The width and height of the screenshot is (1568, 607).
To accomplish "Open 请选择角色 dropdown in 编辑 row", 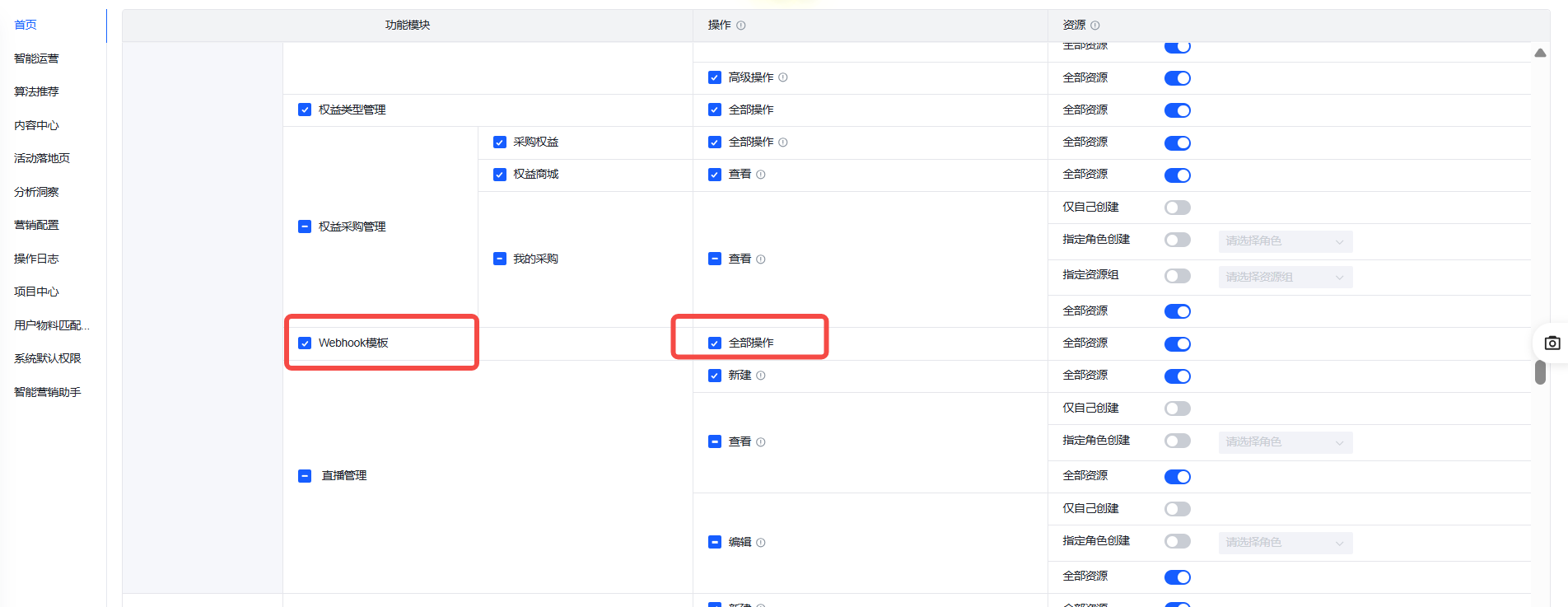I will click(1285, 543).
